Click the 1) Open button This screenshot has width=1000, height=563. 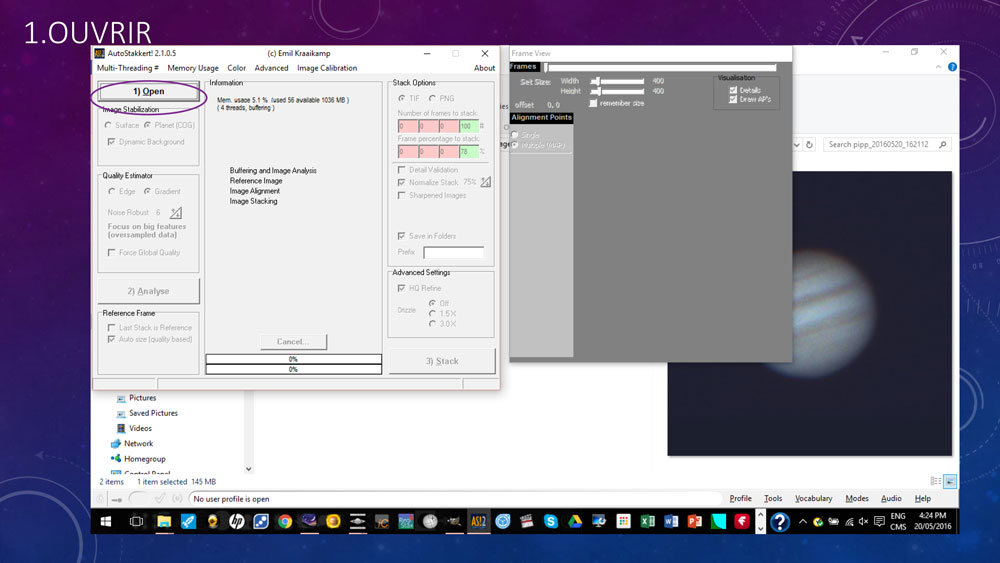pyautogui.click(x=149, y=91)
